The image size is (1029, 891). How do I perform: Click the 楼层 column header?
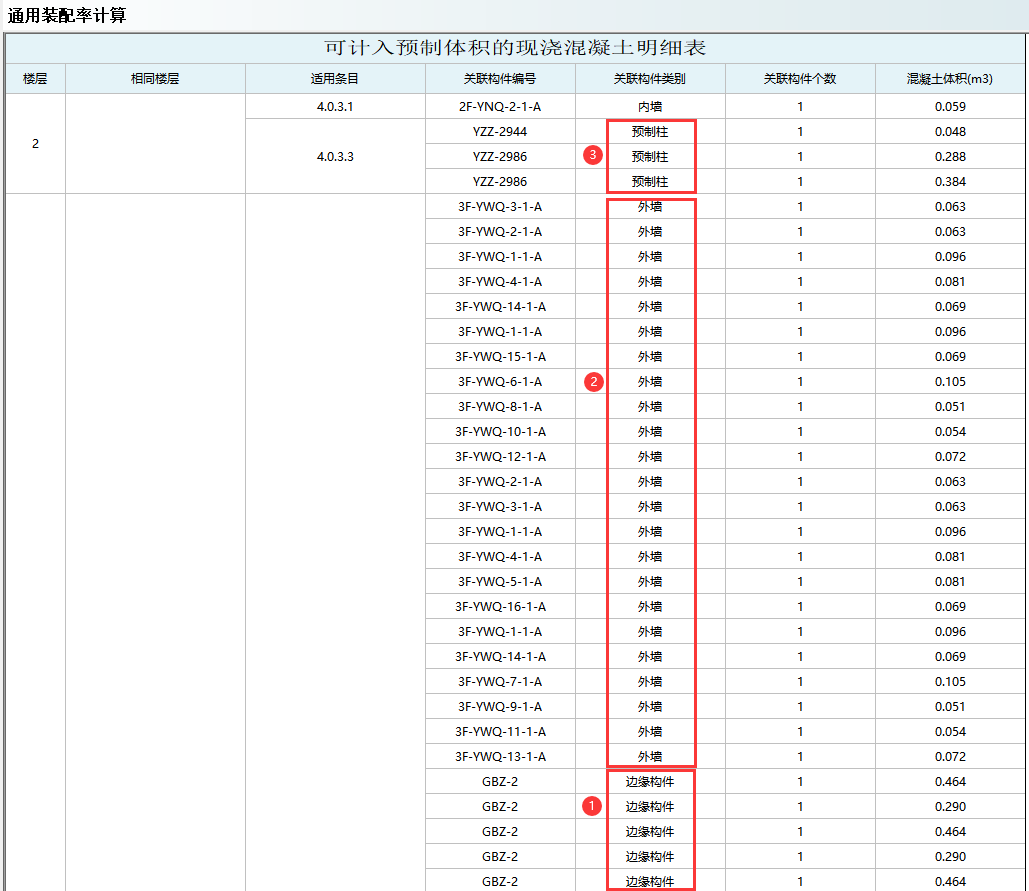click(35, 79)
